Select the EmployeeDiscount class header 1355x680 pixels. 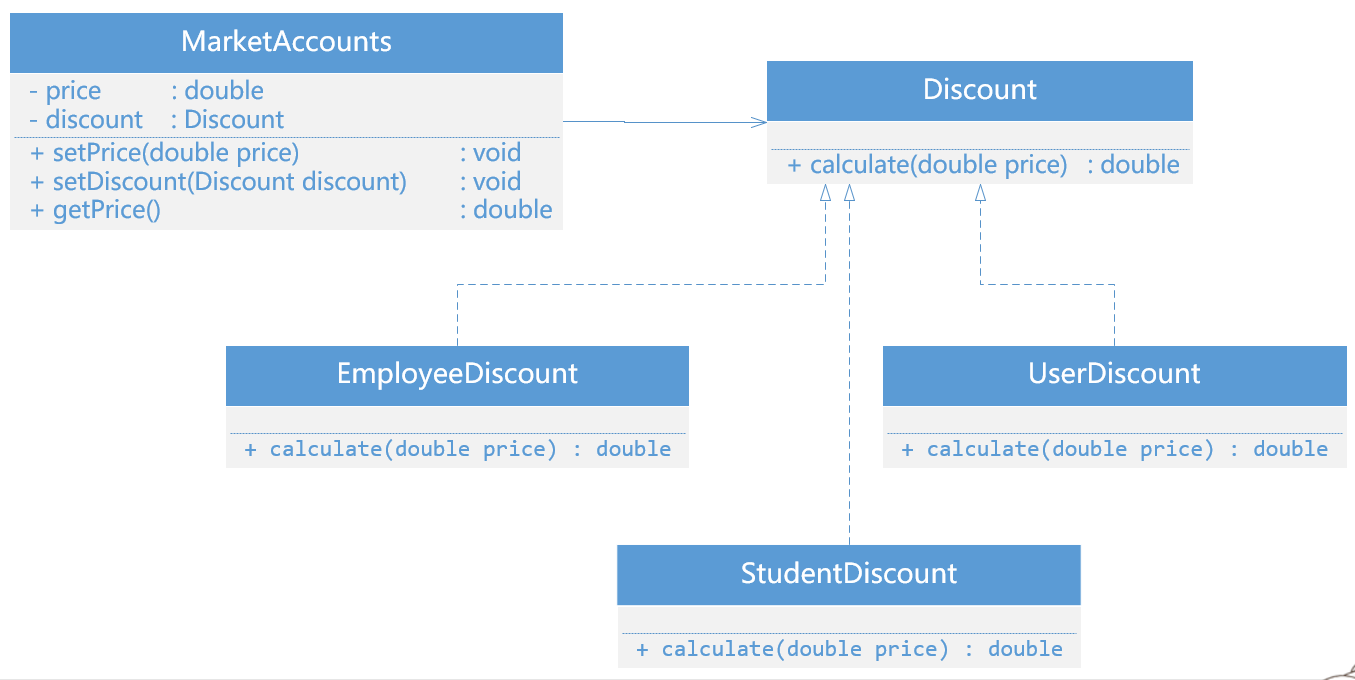457,374
